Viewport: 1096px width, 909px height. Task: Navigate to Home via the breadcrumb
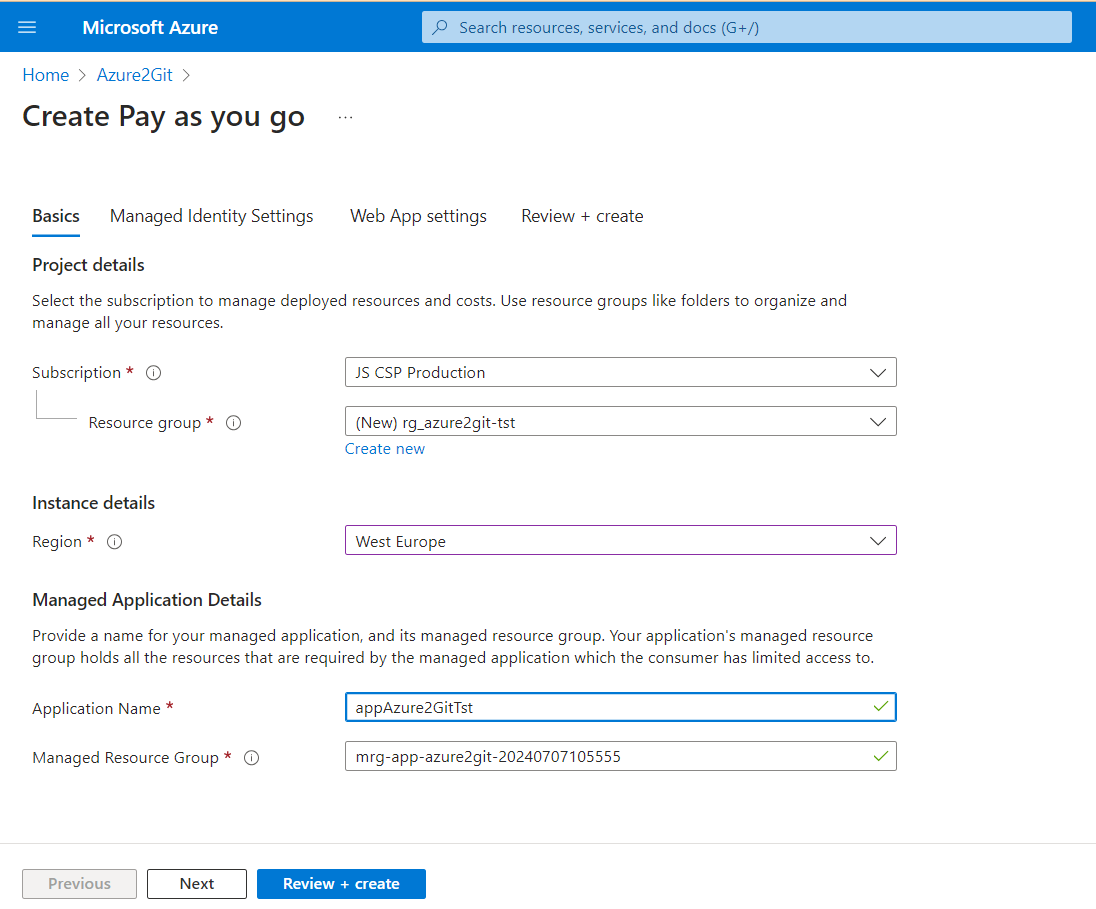tap(46, 74)
